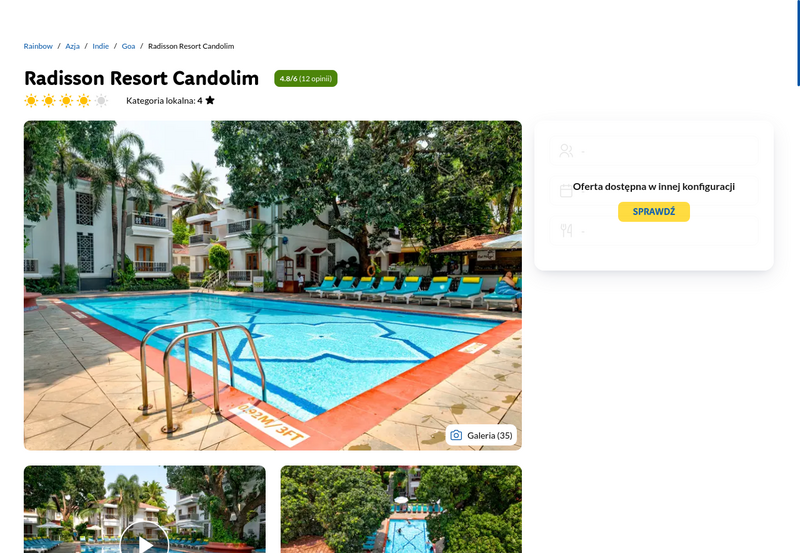
Task: Select the guests count field
Action: pos(654,150)
